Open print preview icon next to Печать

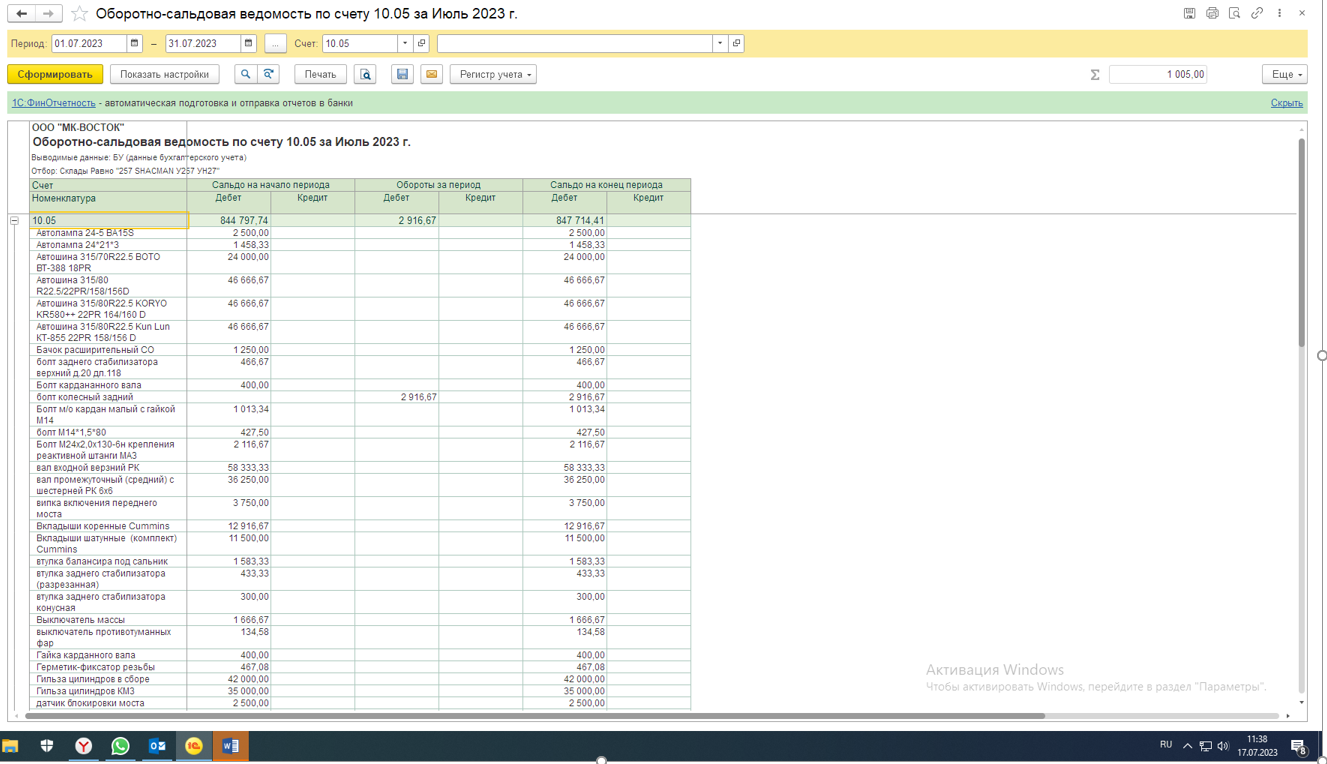pos(366,74)
